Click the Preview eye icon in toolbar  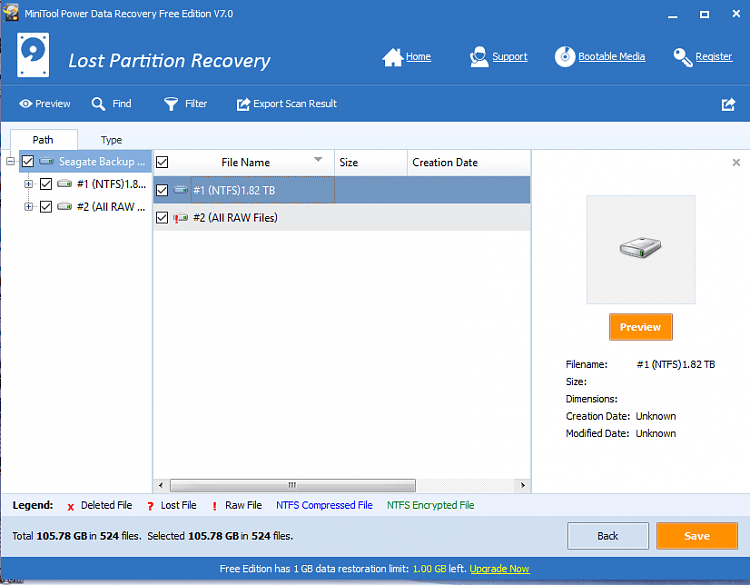25,104
